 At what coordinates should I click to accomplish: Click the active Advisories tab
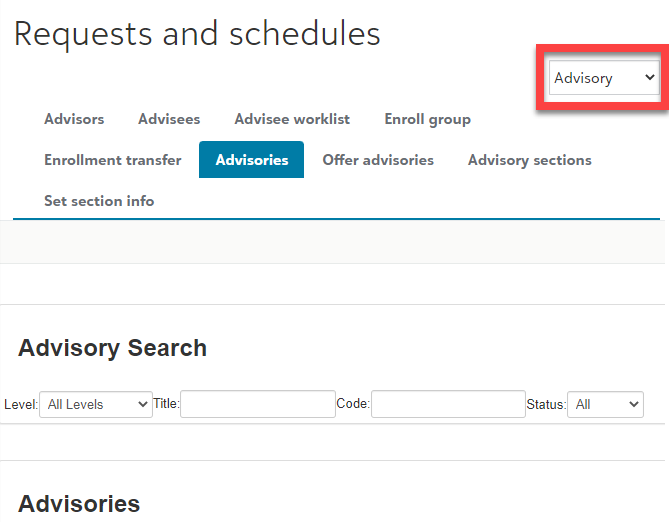click(252, 160)
